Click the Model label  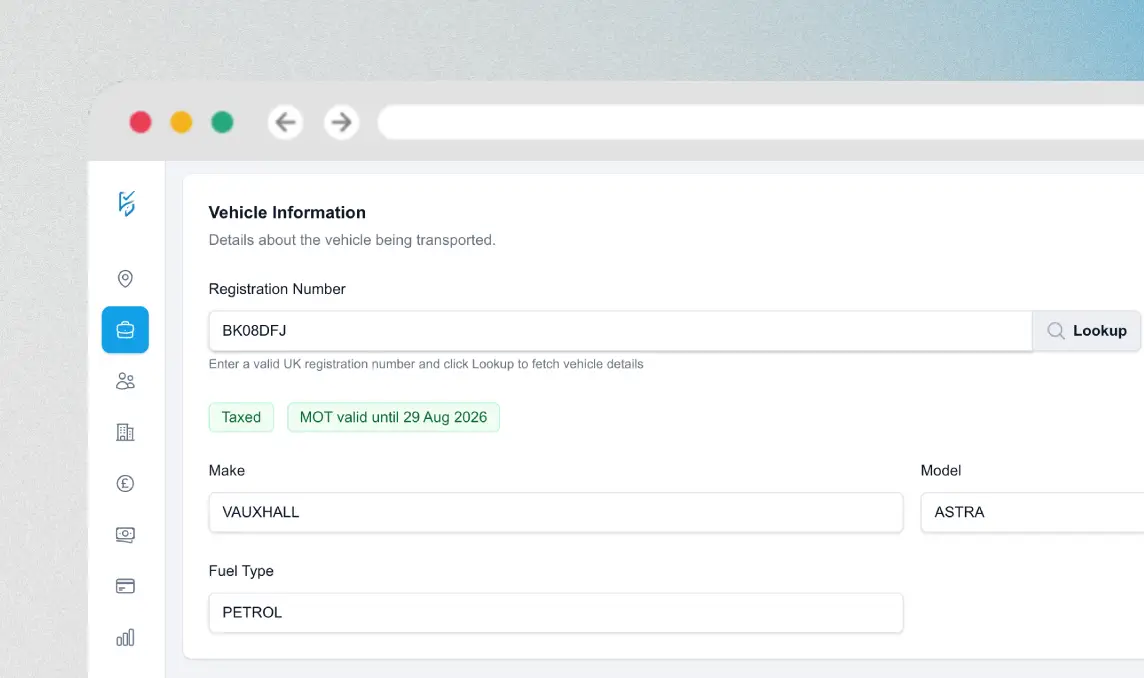(x=941, y=471)
